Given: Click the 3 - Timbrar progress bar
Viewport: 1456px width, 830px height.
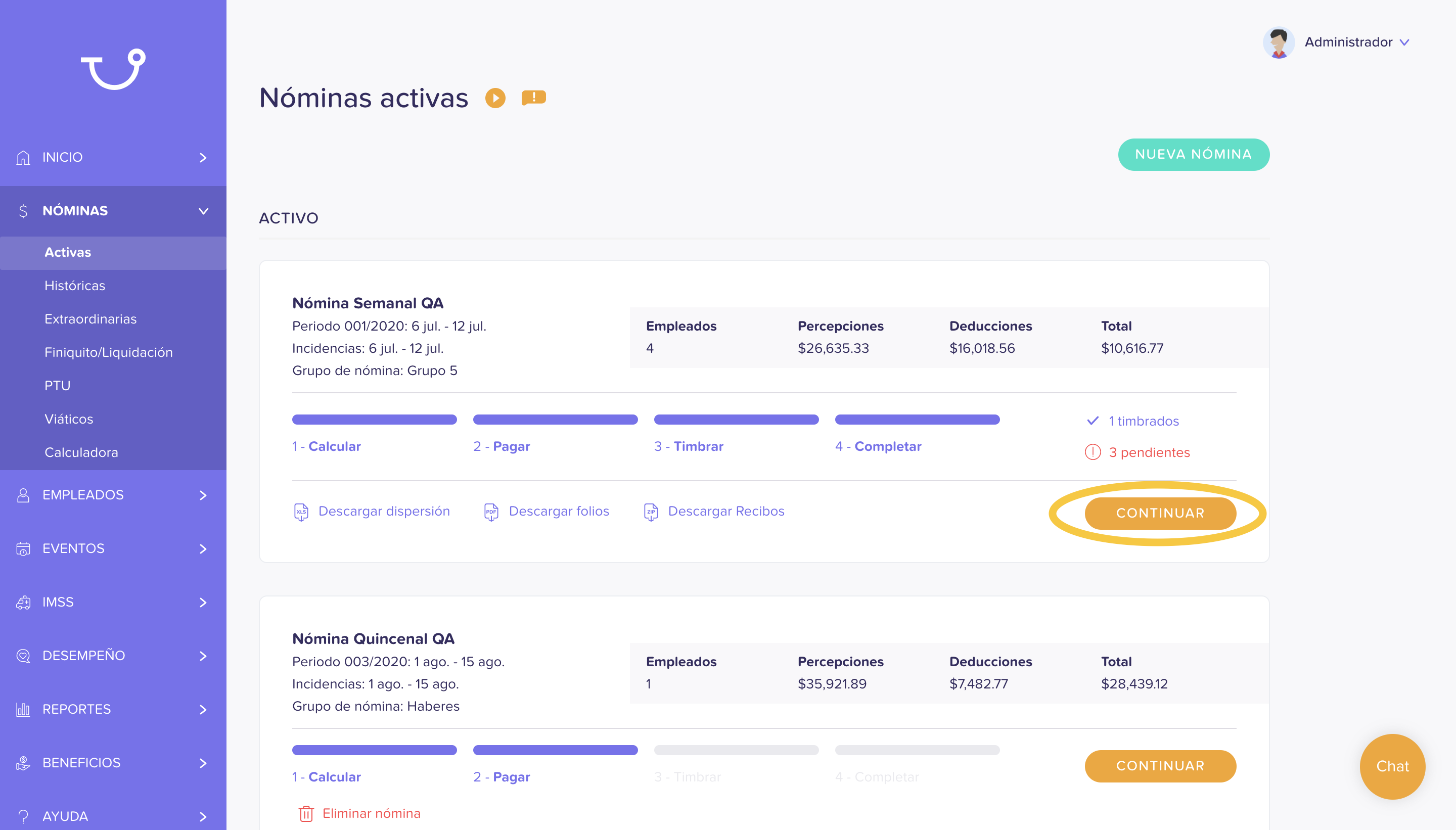Looking at the screenshot, I should coord(736,420).
